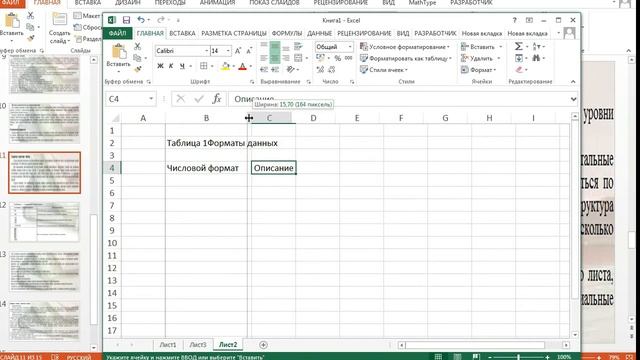
Task: Decrease font size in Excel
Action: point(249,51)
